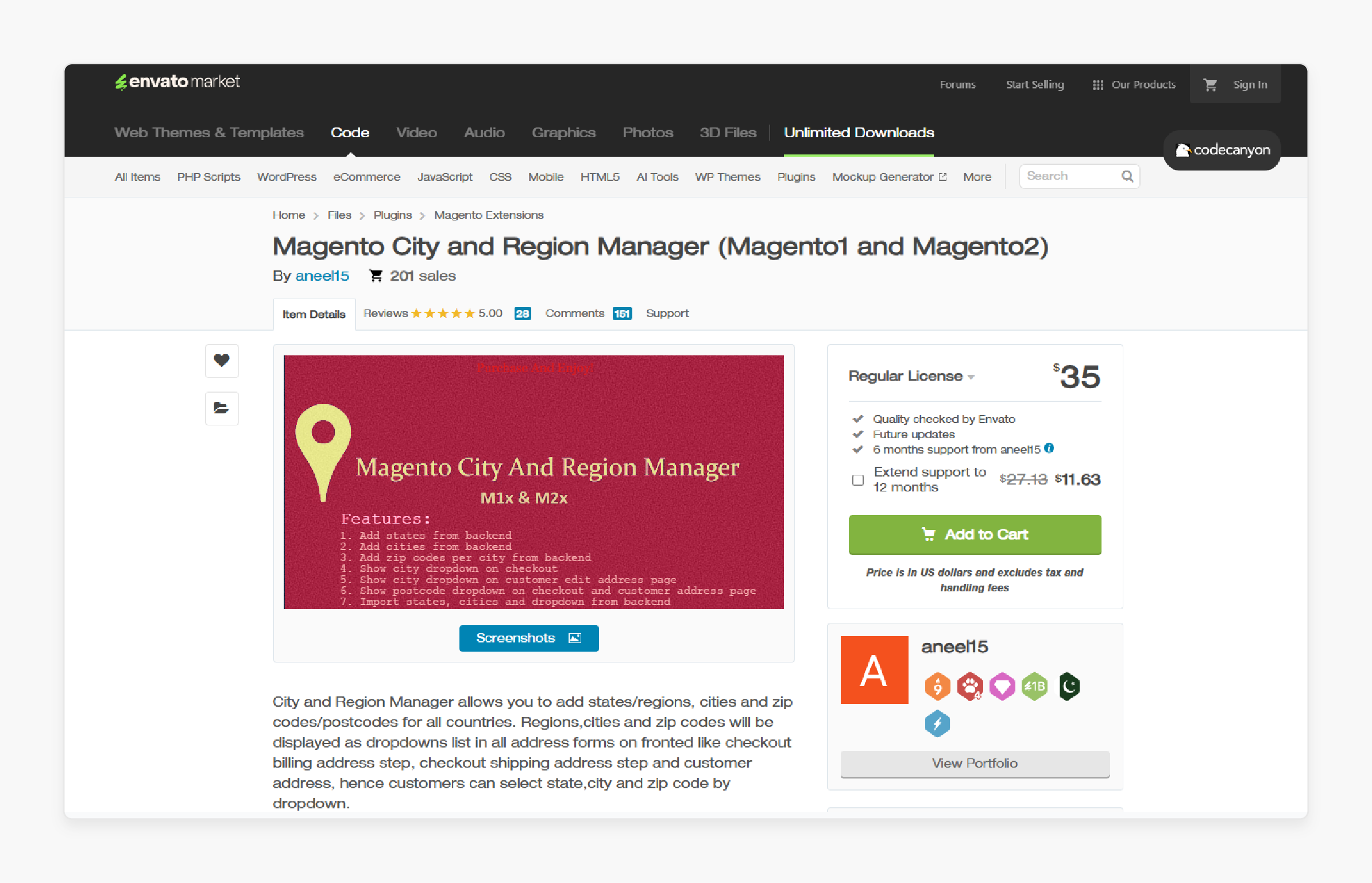Viewport: 1372px width, 883px height.
Task: Open AI Tools category
Action: (x=657, y=177)
